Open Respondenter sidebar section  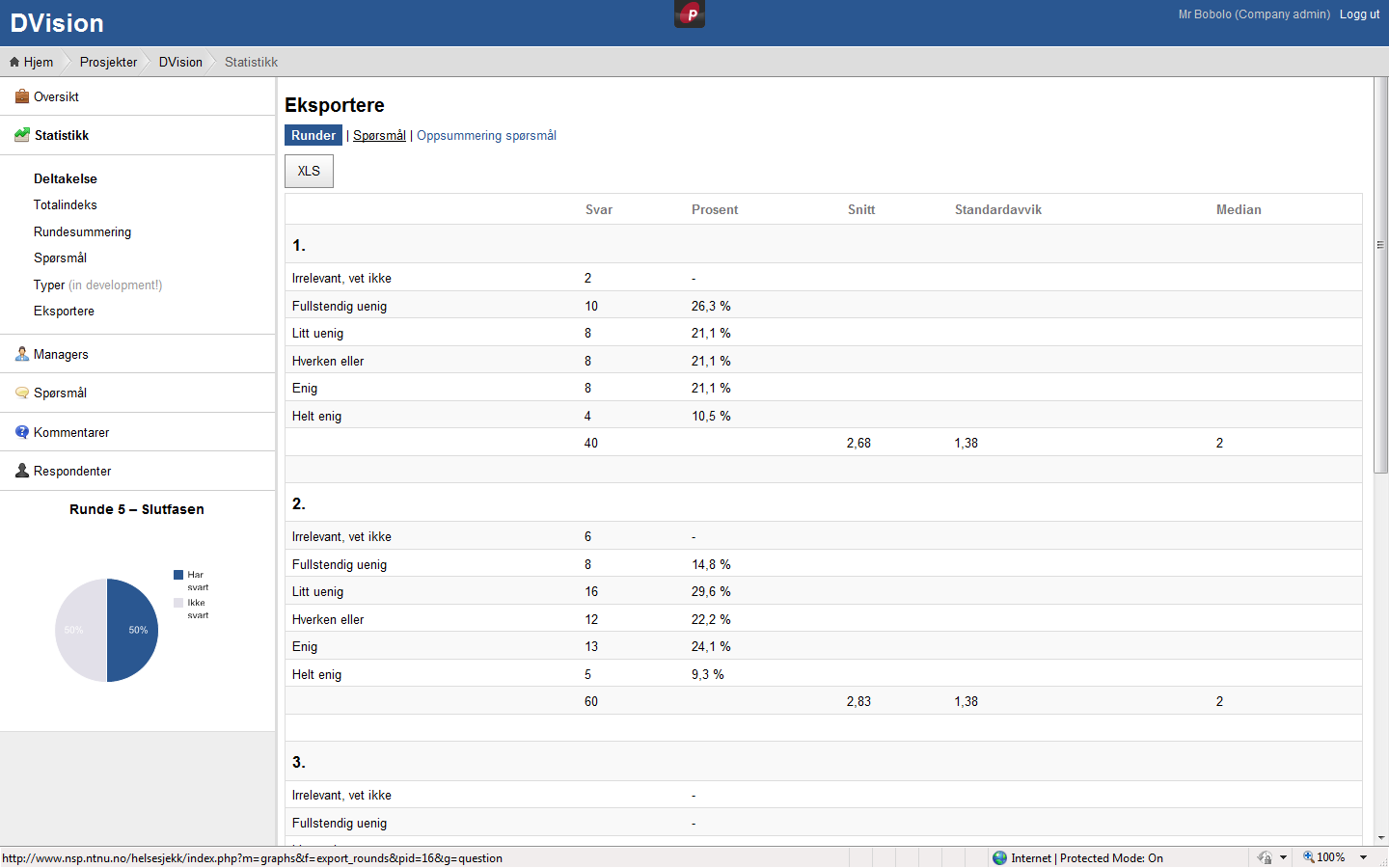pyautogui.click(x=72, y=471)
